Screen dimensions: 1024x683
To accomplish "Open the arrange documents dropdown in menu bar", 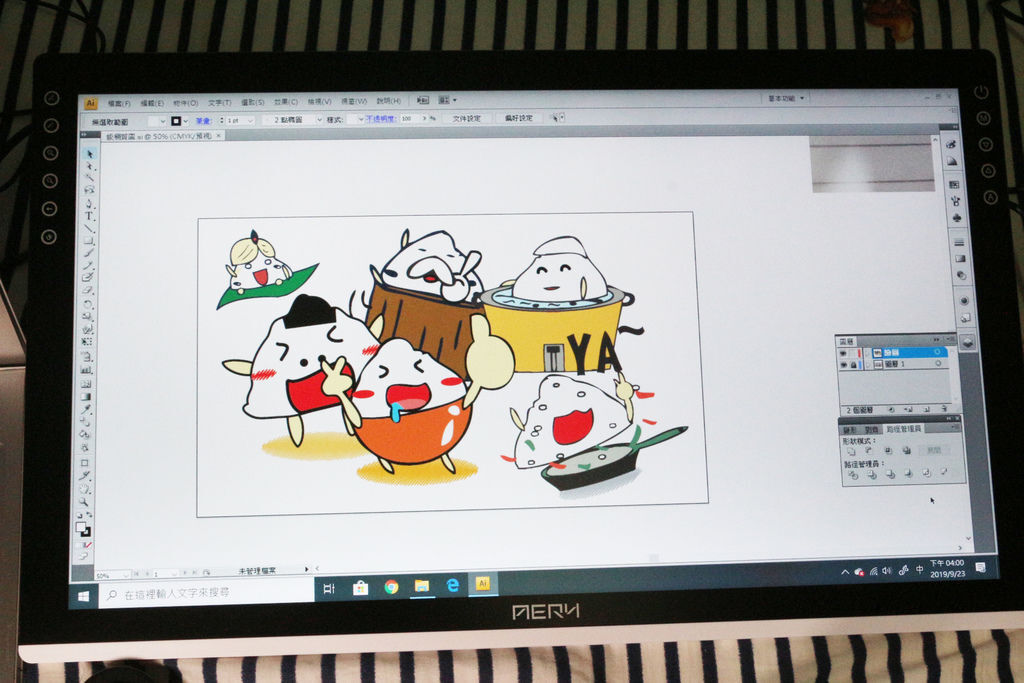I will 447,100.
